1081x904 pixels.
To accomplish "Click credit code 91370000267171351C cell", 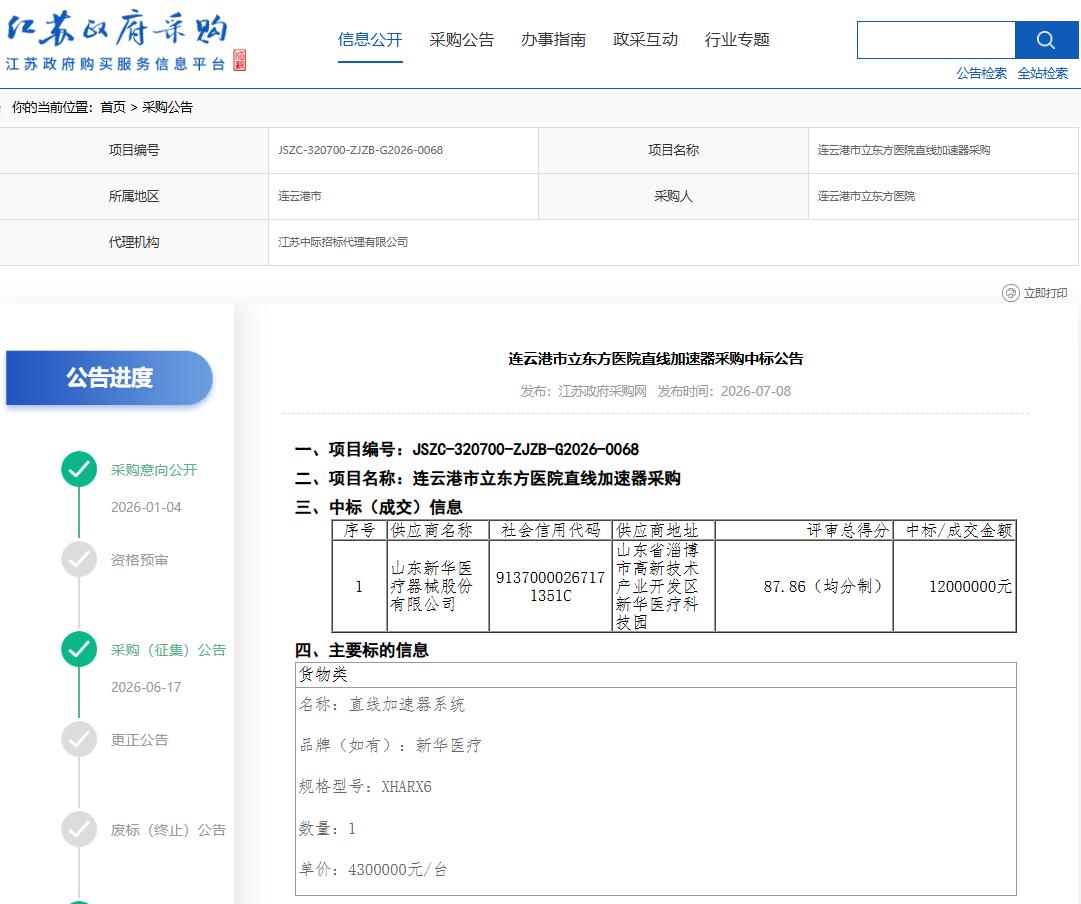I will pos(550,586).
